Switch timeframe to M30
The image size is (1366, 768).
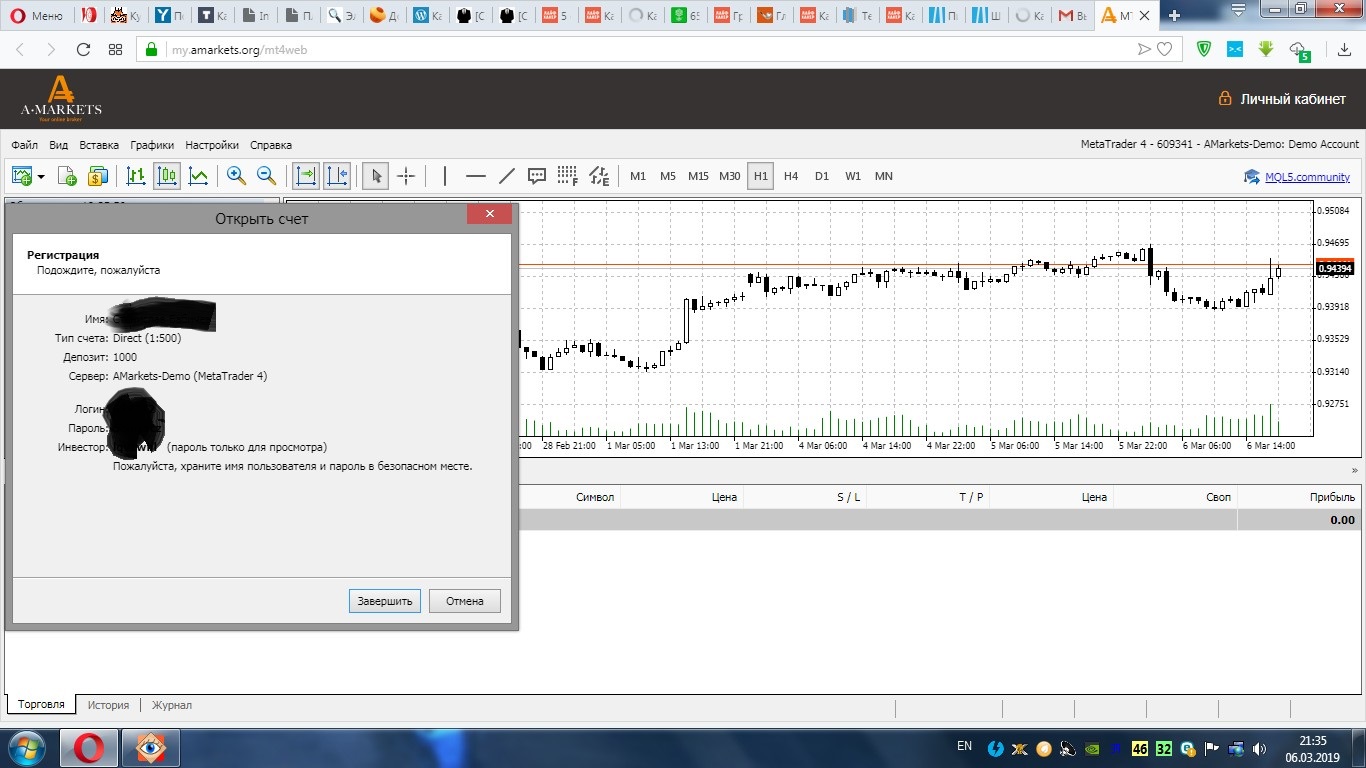pyautogui.click(x=730, y=176)
